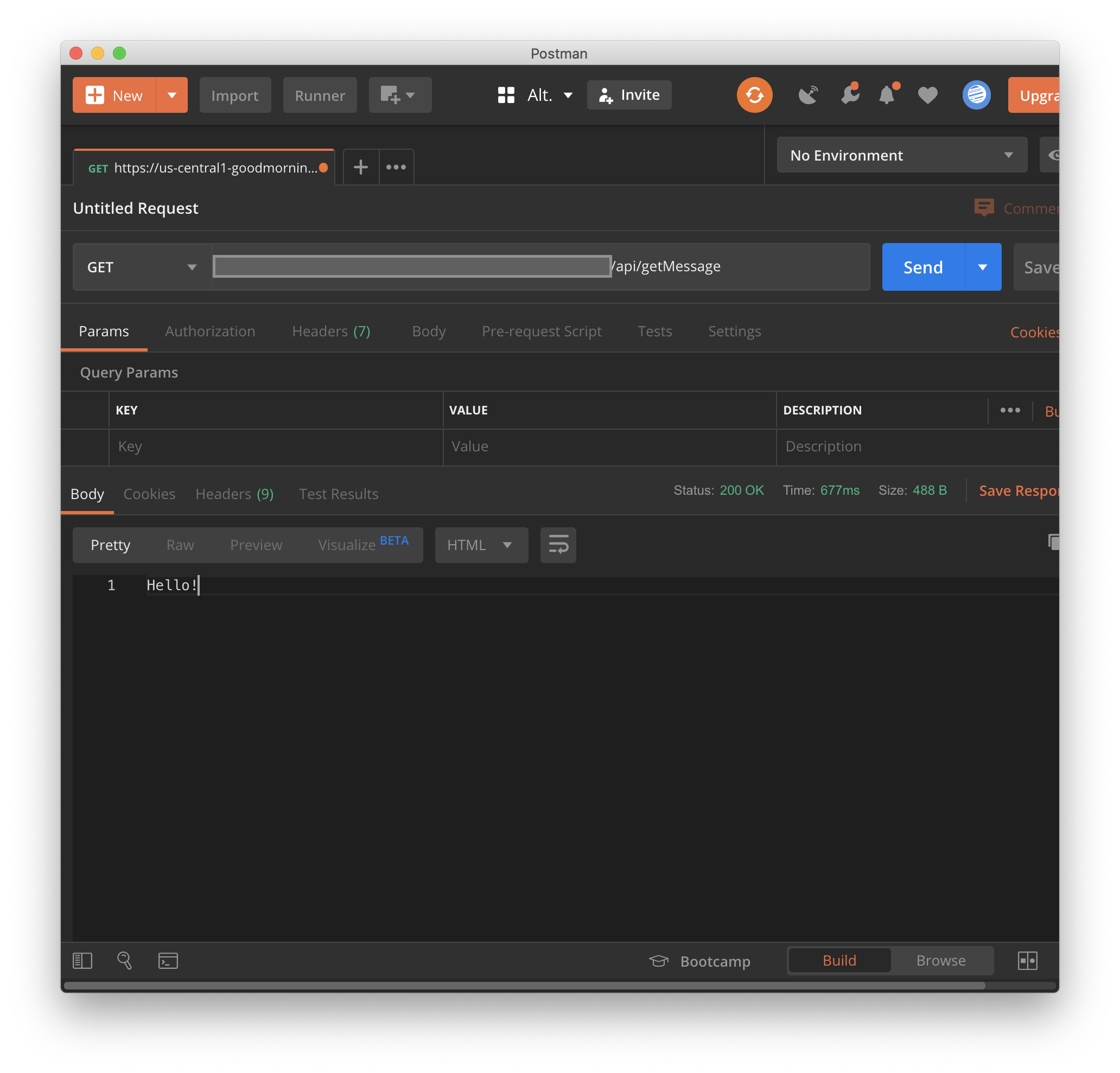
Task: Switch to Browse mode
Action: pyautogui.click(x=940, y=961)
